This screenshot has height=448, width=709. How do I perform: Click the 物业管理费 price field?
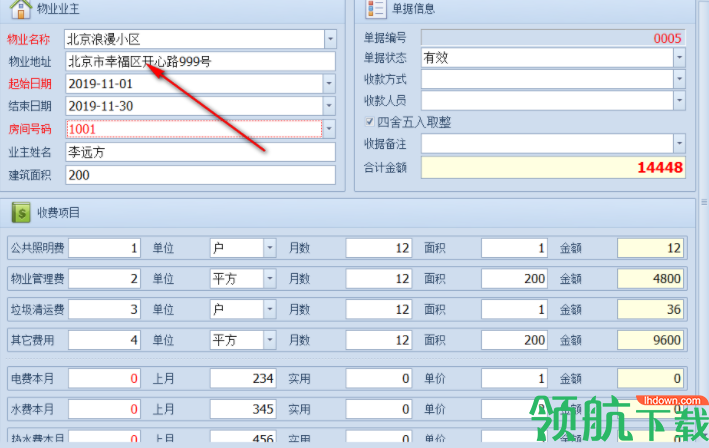pos(104,278)
